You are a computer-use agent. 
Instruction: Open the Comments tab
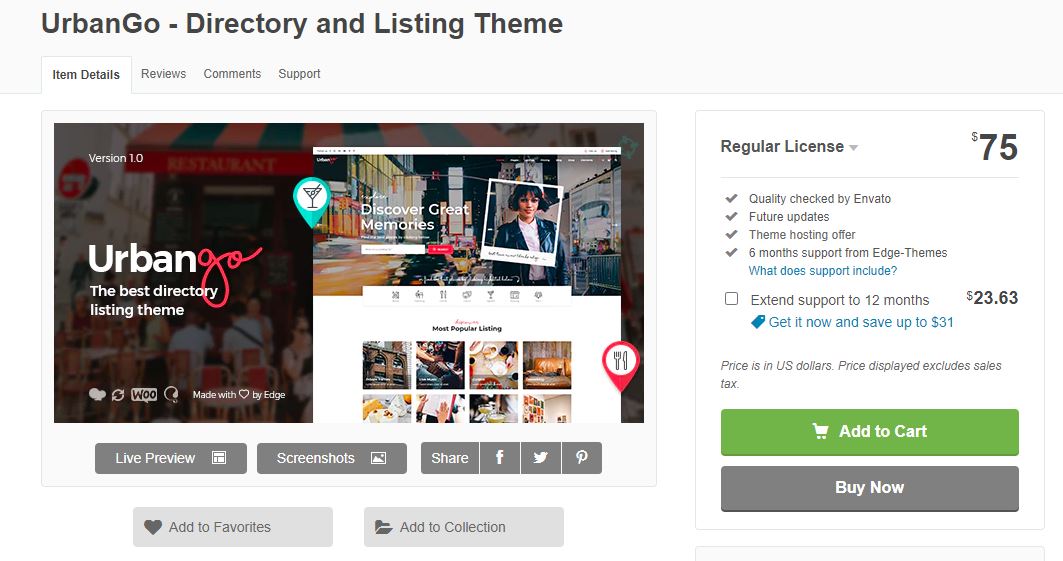pyautogui.click(x=232, y=74)
